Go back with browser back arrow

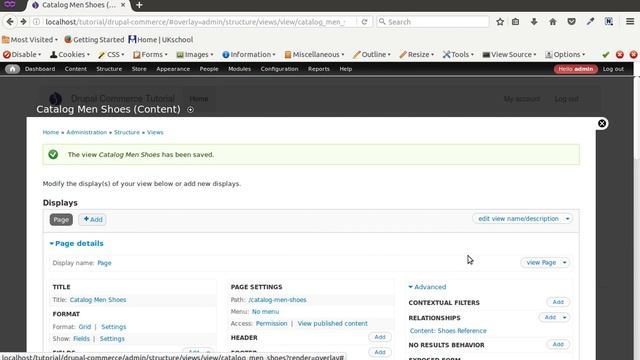(10, 22)
